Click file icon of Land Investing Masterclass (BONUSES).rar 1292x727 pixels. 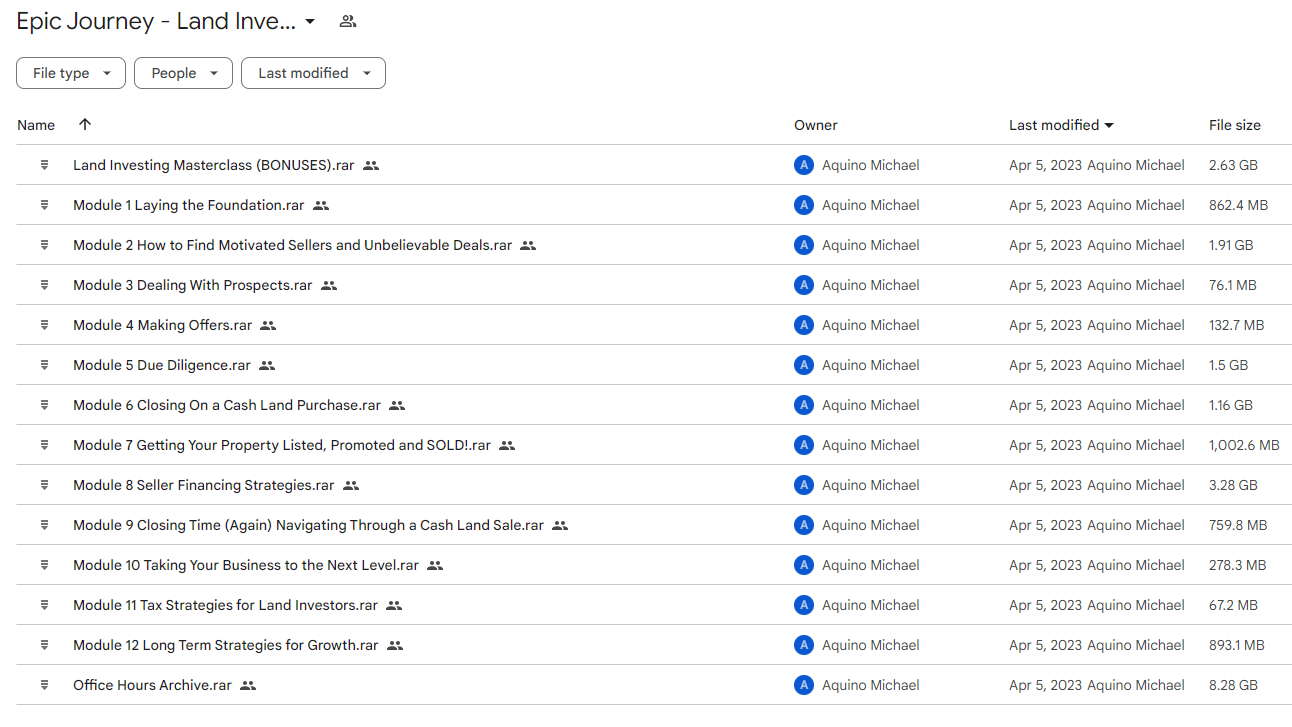(44, 165)
